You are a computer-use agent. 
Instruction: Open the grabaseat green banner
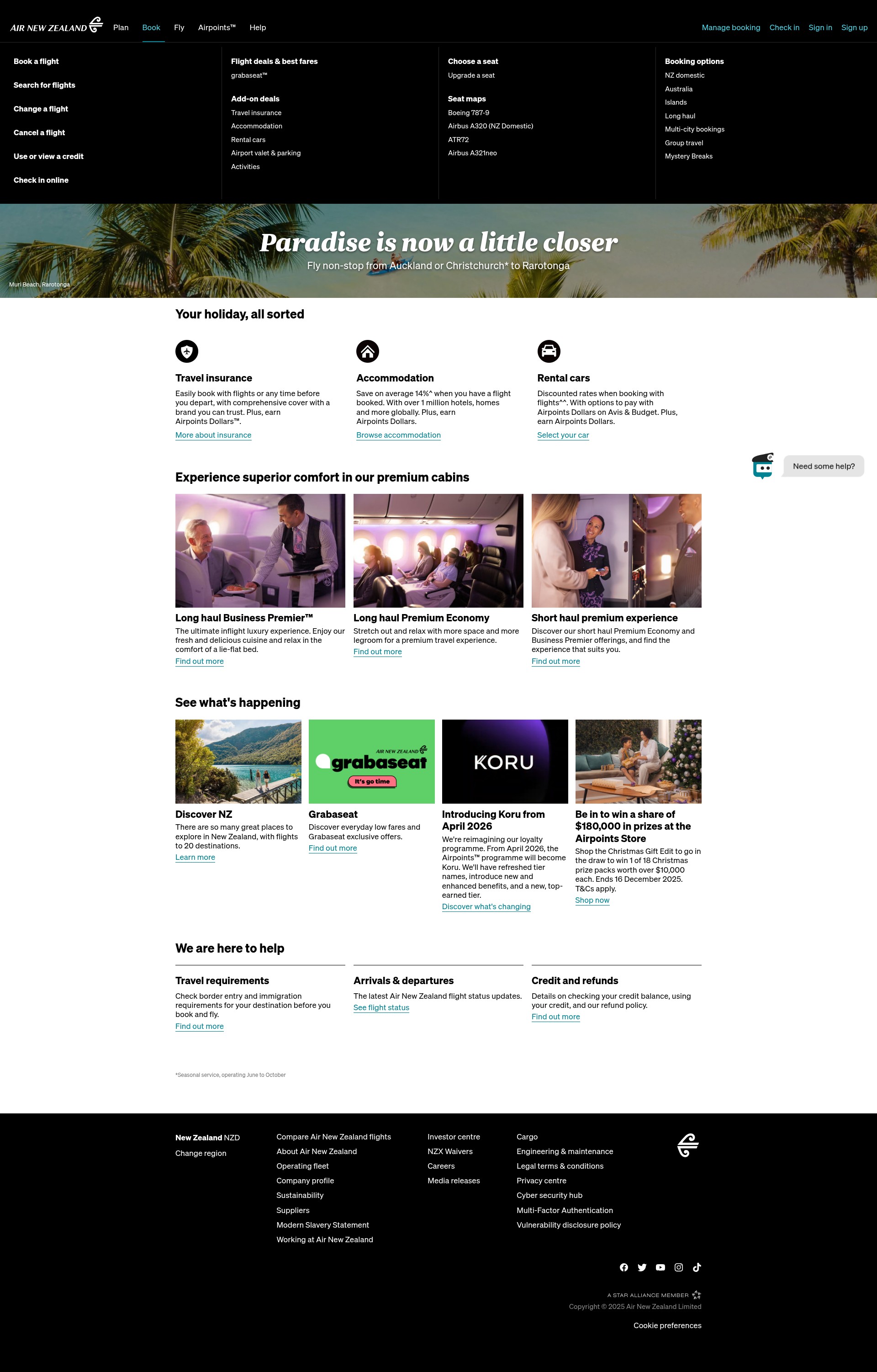[371, 761]
